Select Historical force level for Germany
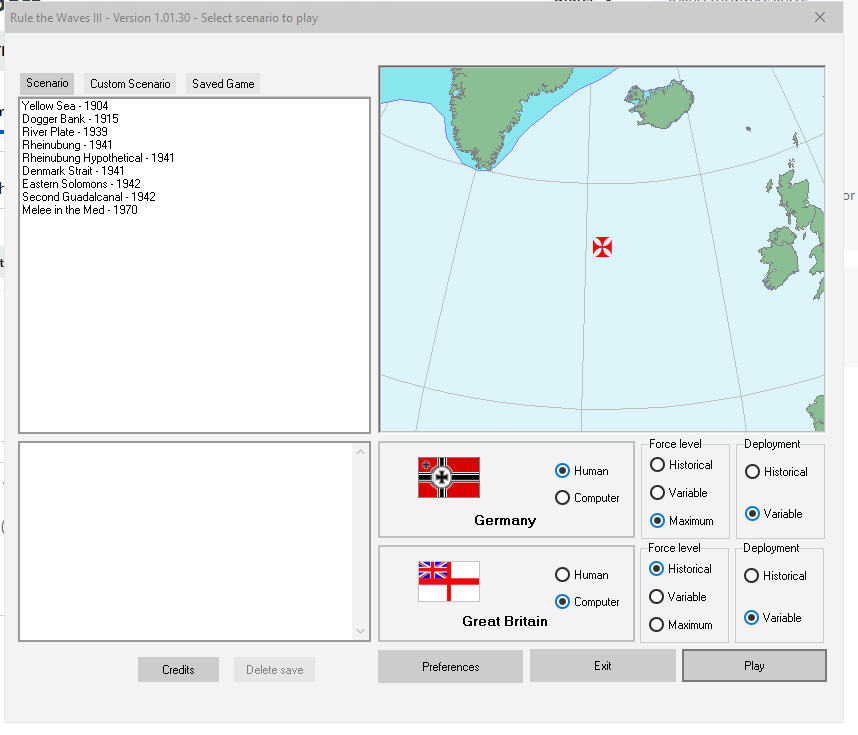The height and width of the screenshot is (735, 858). (681, 465)
